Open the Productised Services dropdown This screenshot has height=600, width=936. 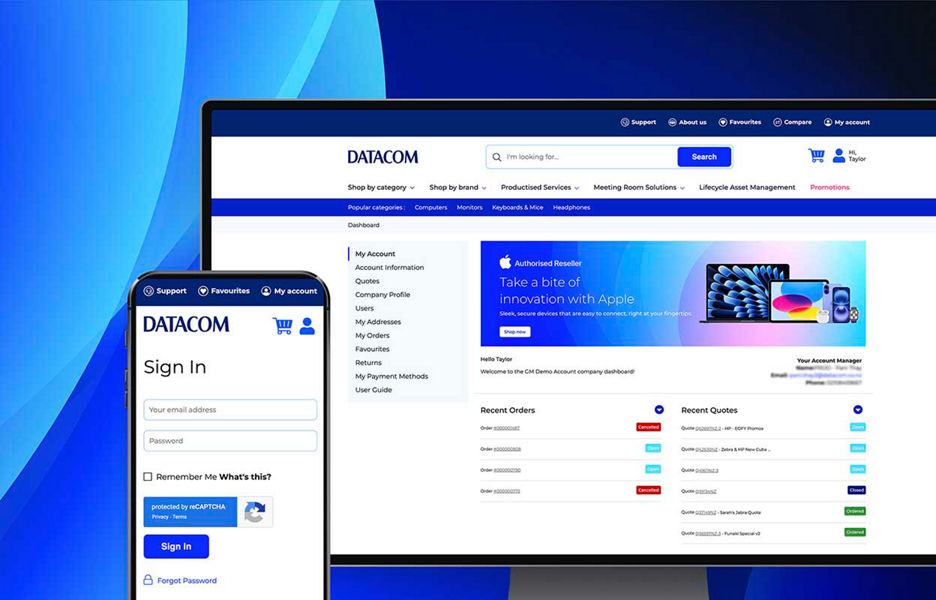tap(540, 187)
